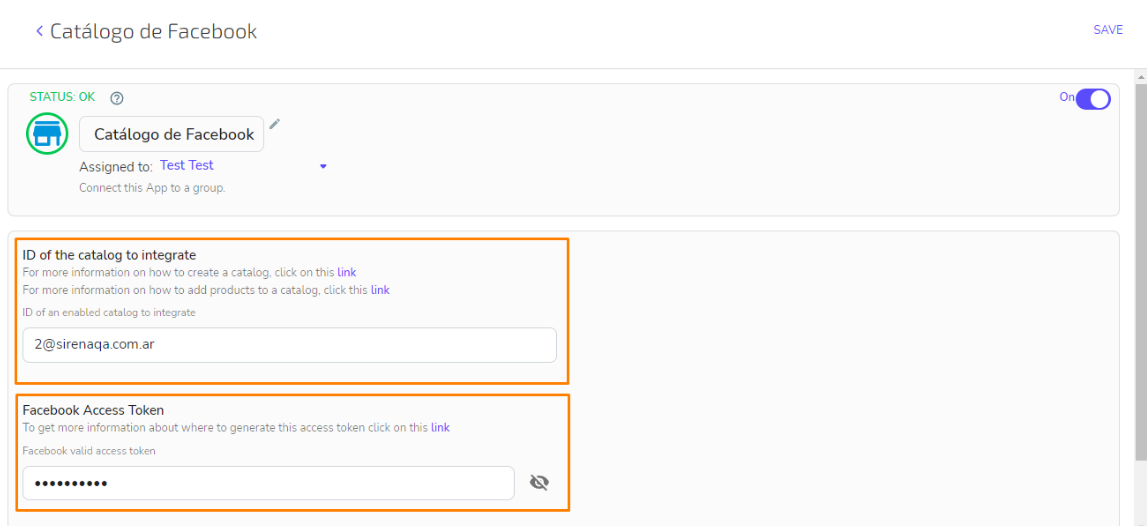Click the green store app icon
Viewport: 1147px width, 526px height.
[48, 134]
